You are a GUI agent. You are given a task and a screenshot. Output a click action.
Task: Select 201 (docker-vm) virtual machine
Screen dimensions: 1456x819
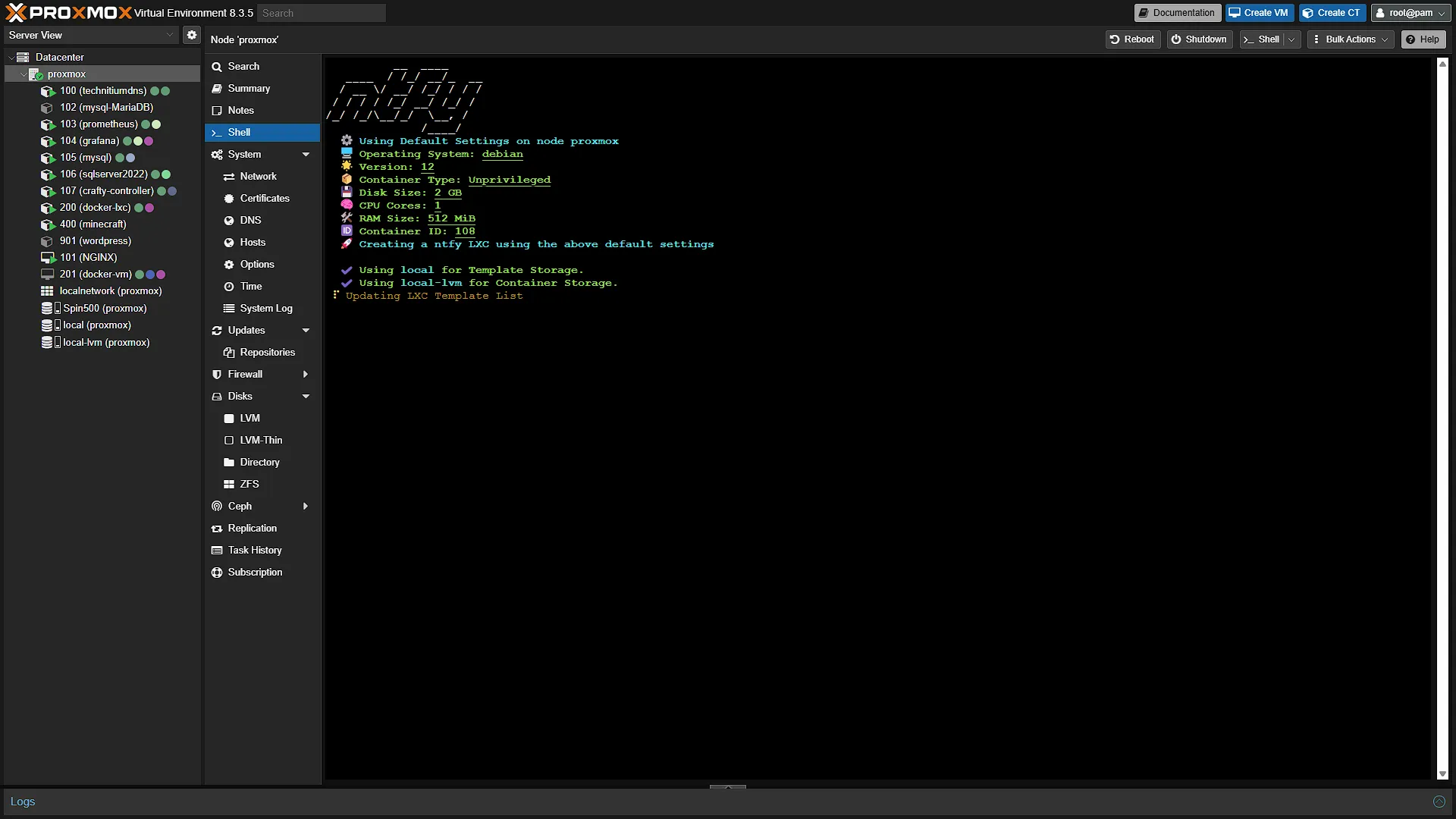tap(102, 275)
